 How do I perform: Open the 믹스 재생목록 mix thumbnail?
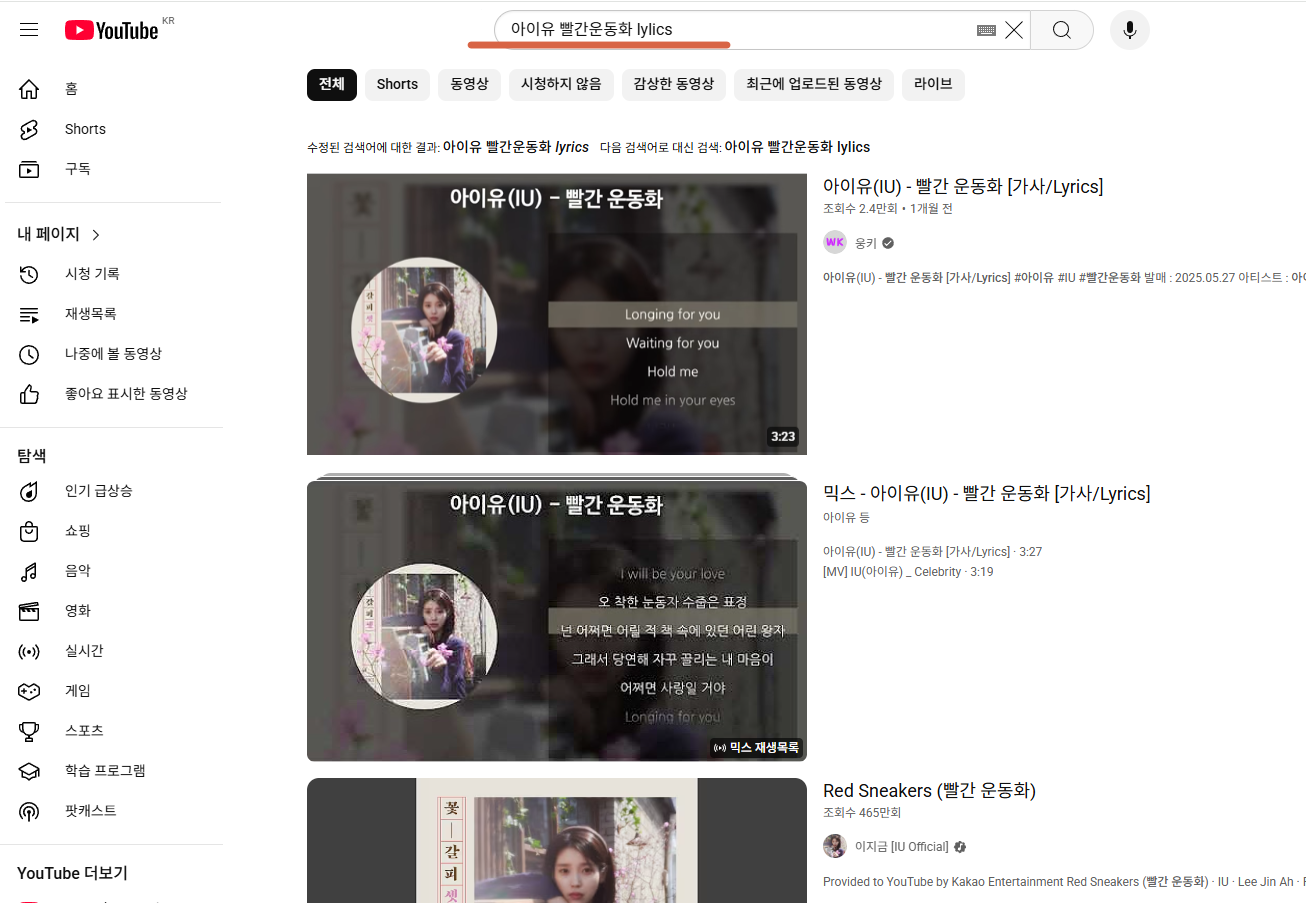coord(557,620)
